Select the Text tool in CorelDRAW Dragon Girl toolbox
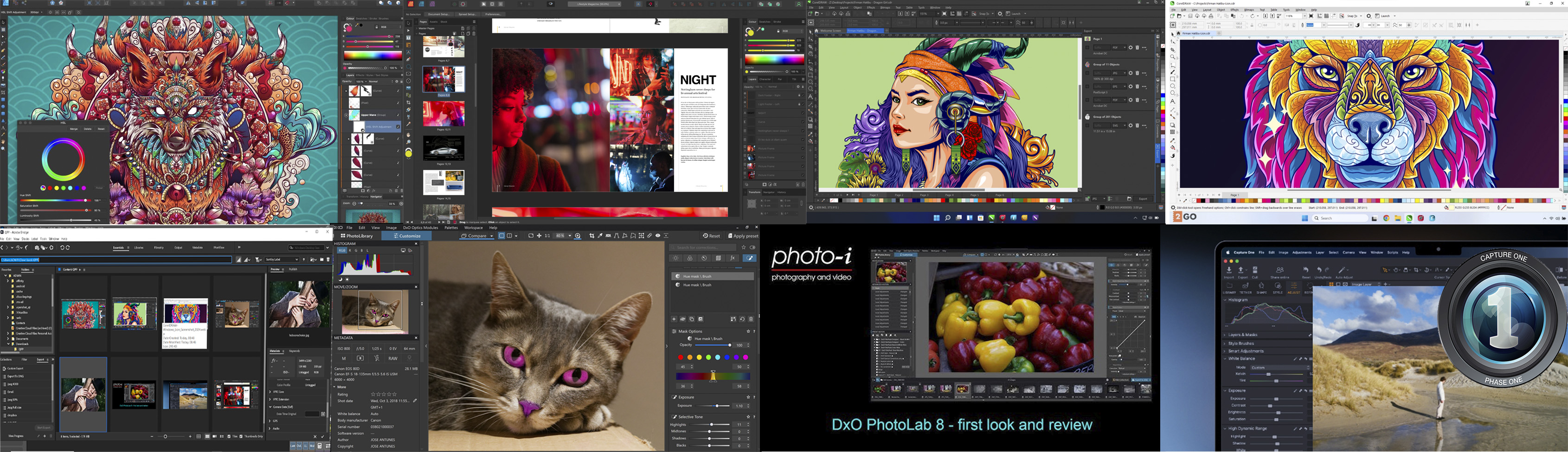Image resolution: width=1568 pixels, height=452 pixels. coord(811,96)
